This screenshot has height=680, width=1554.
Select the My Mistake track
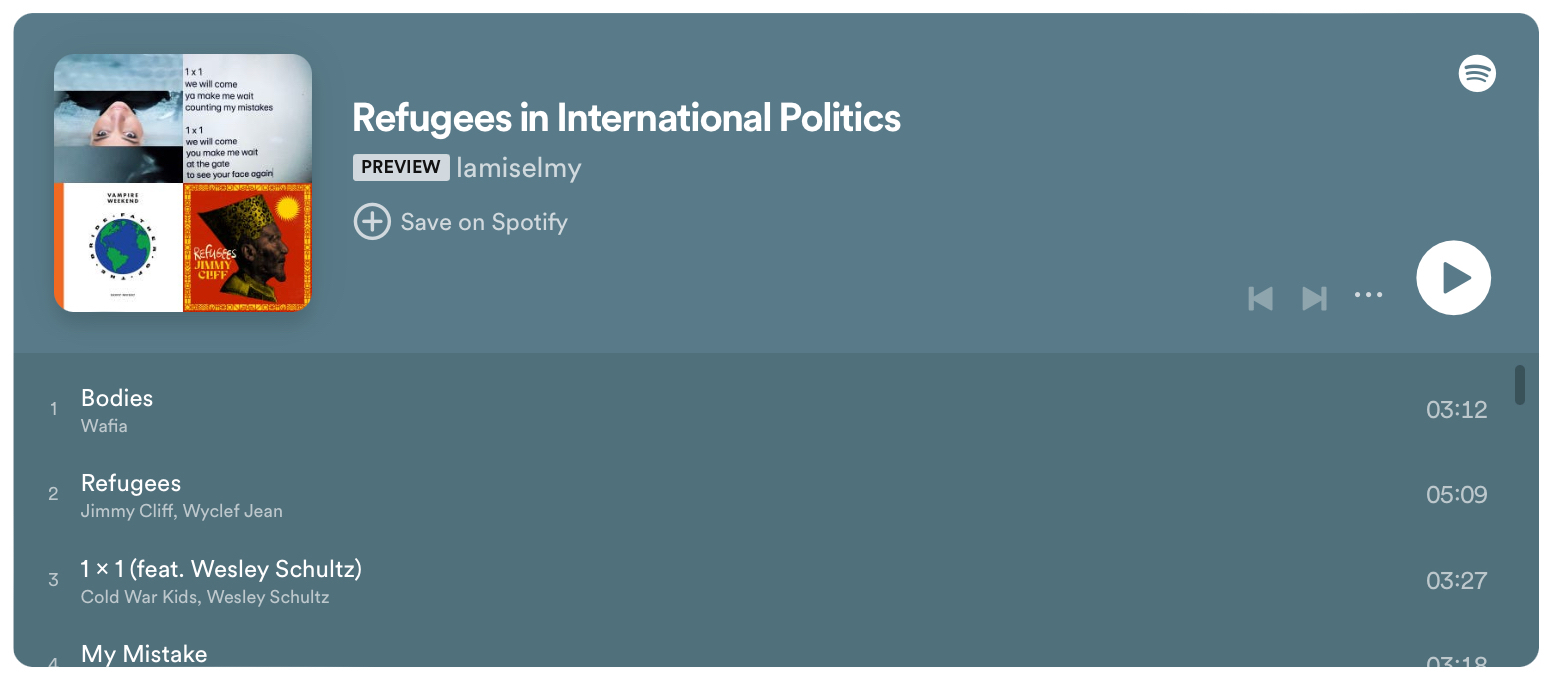144,654
